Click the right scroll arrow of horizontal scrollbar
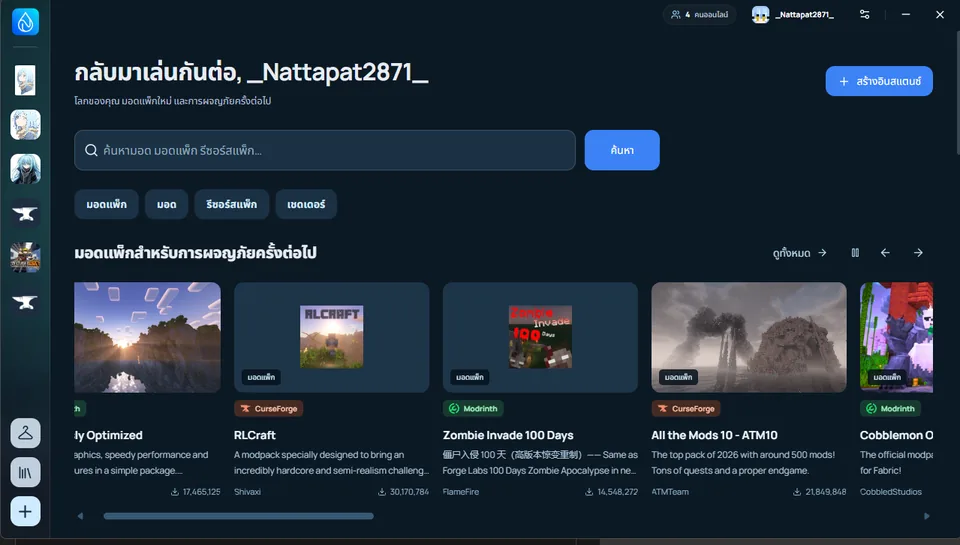The width and height of the screenshot is (960, 545). click(927, 516)
